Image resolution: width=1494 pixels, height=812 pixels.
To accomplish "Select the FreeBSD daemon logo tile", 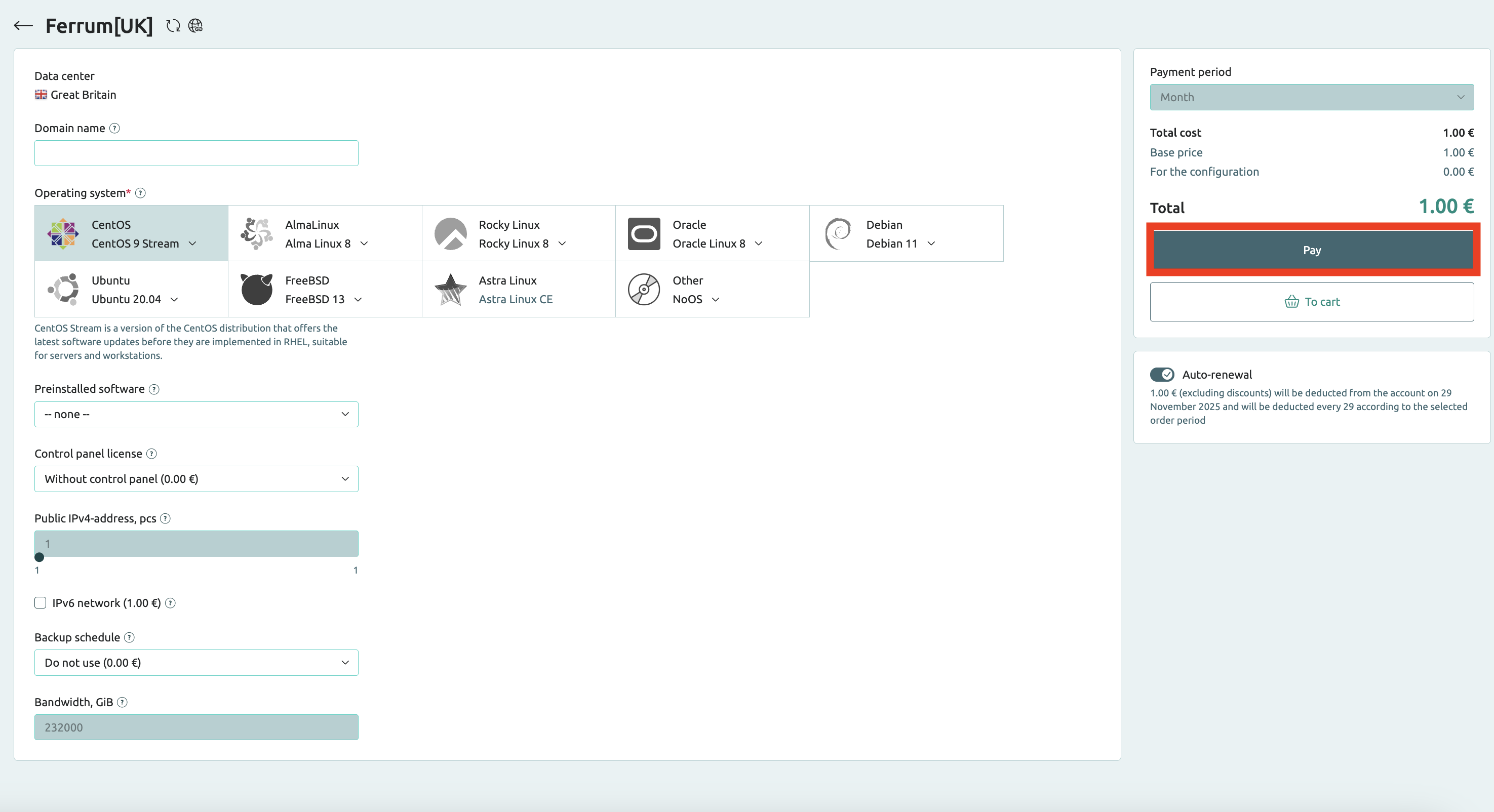I will pyautogui.click(x=256, y=289).
